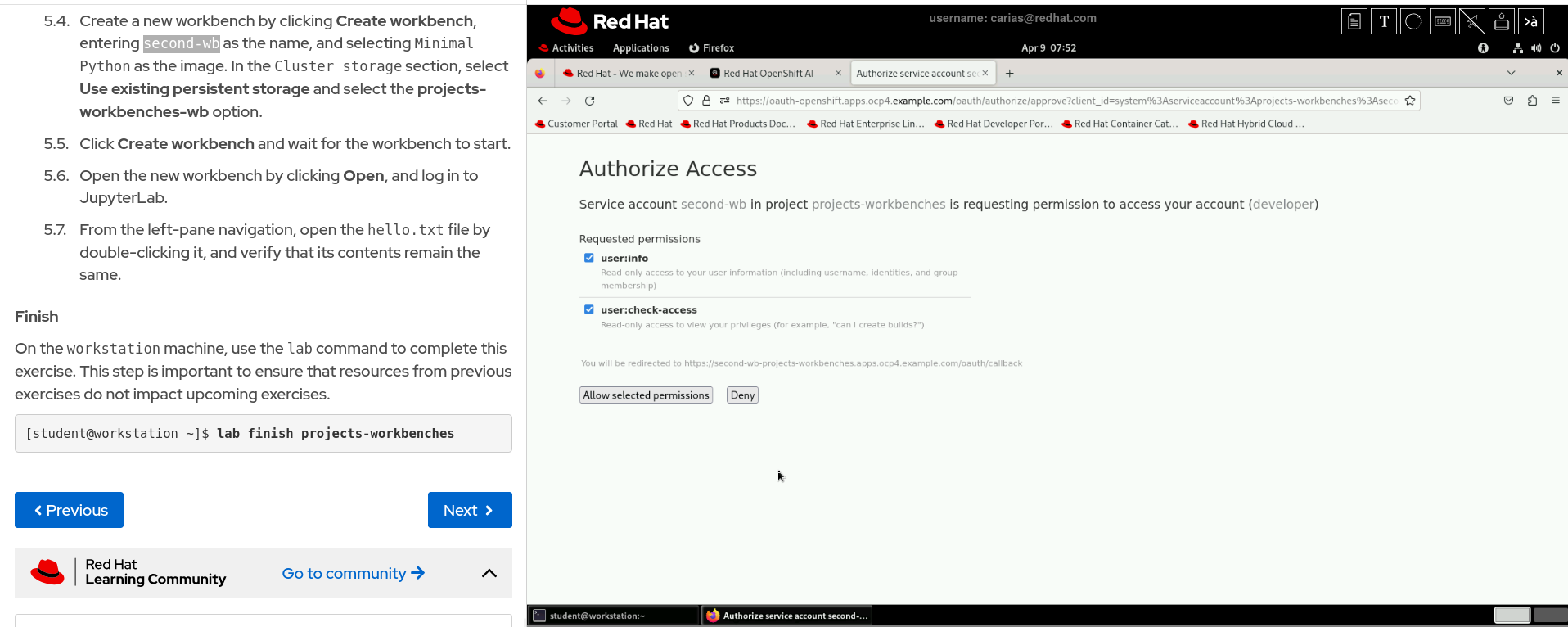The width and height of the screenshot is (1568, 627).
Task: Open the Red Hat Enterprise Linux bookmark
Action: [866, 124]
